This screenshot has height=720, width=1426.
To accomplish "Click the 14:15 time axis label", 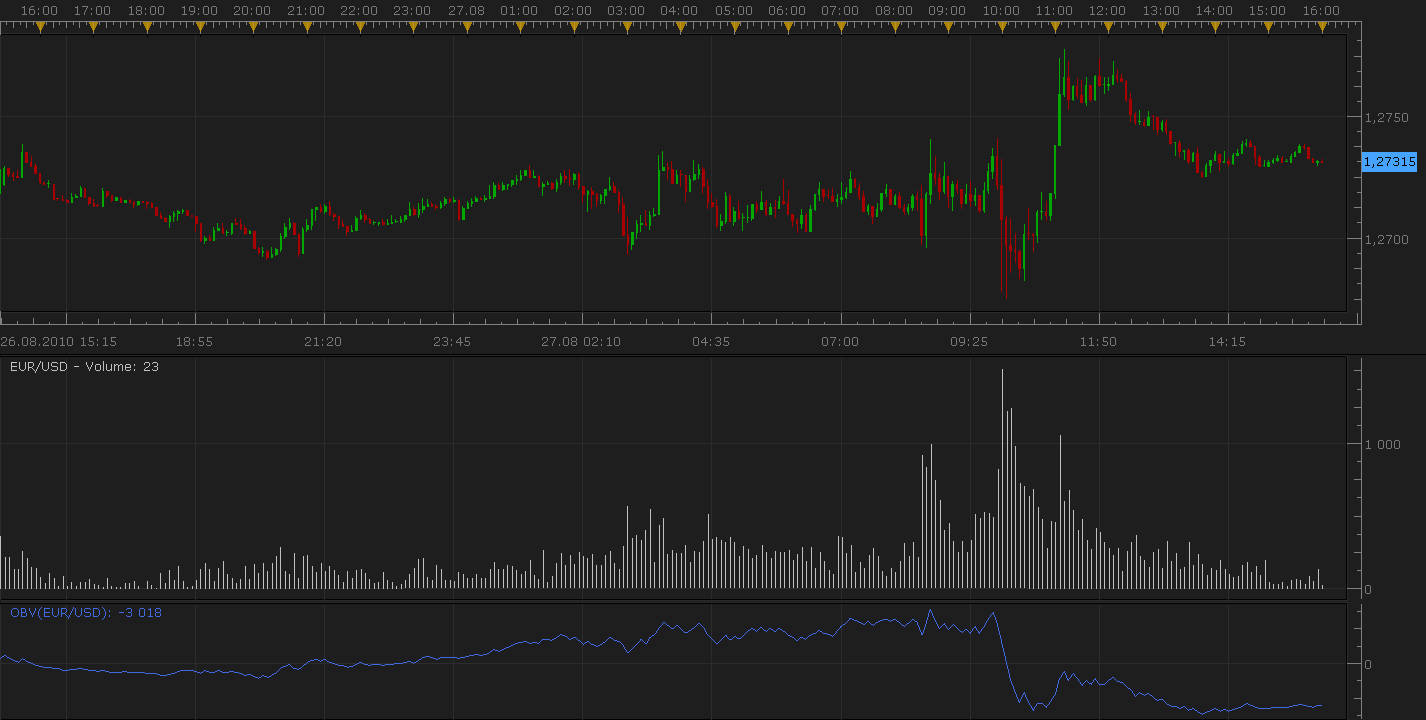I will (1227, 342).
